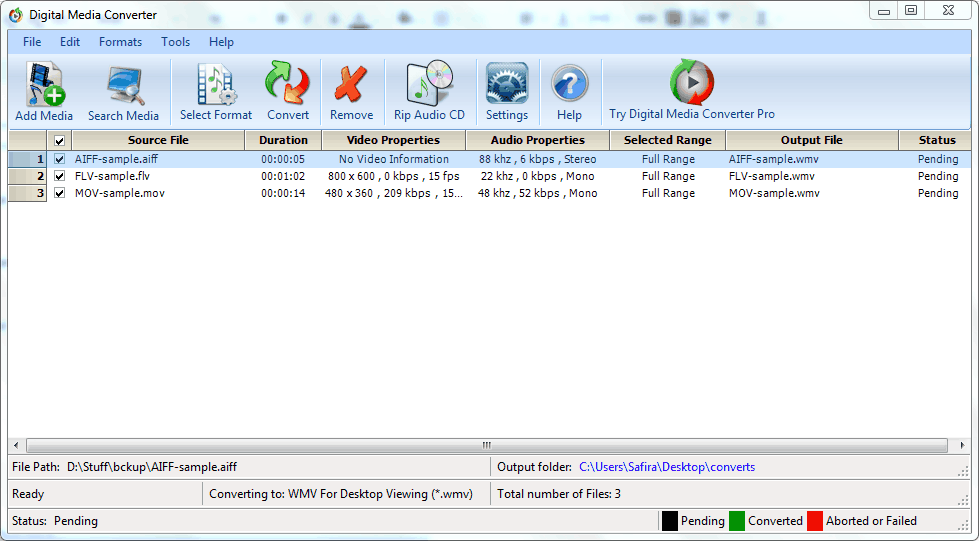Open the Formats menu
This screenshot has width=979, height=541.
coord(121,42)
